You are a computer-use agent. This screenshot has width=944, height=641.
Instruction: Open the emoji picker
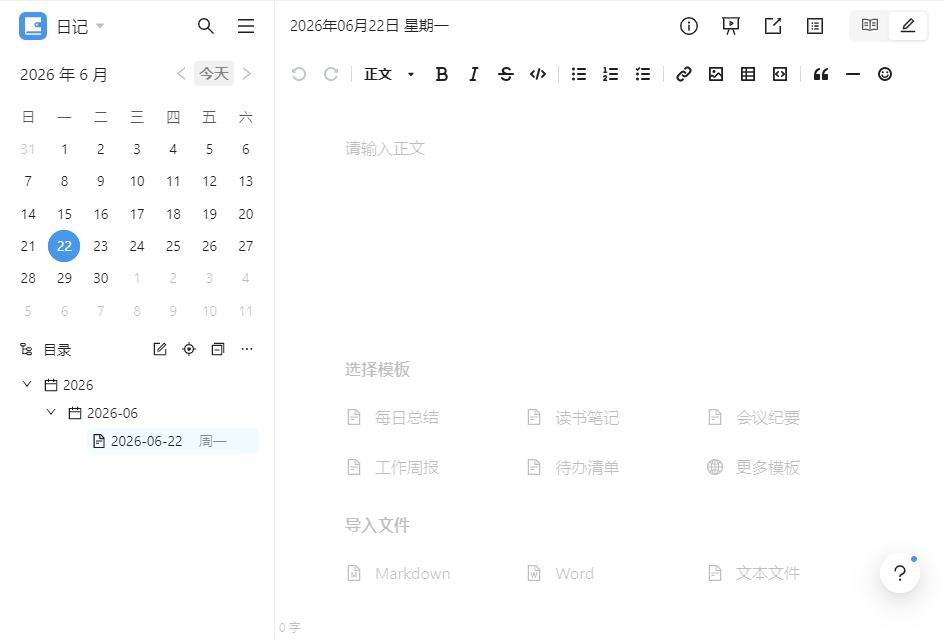(885, 74)
